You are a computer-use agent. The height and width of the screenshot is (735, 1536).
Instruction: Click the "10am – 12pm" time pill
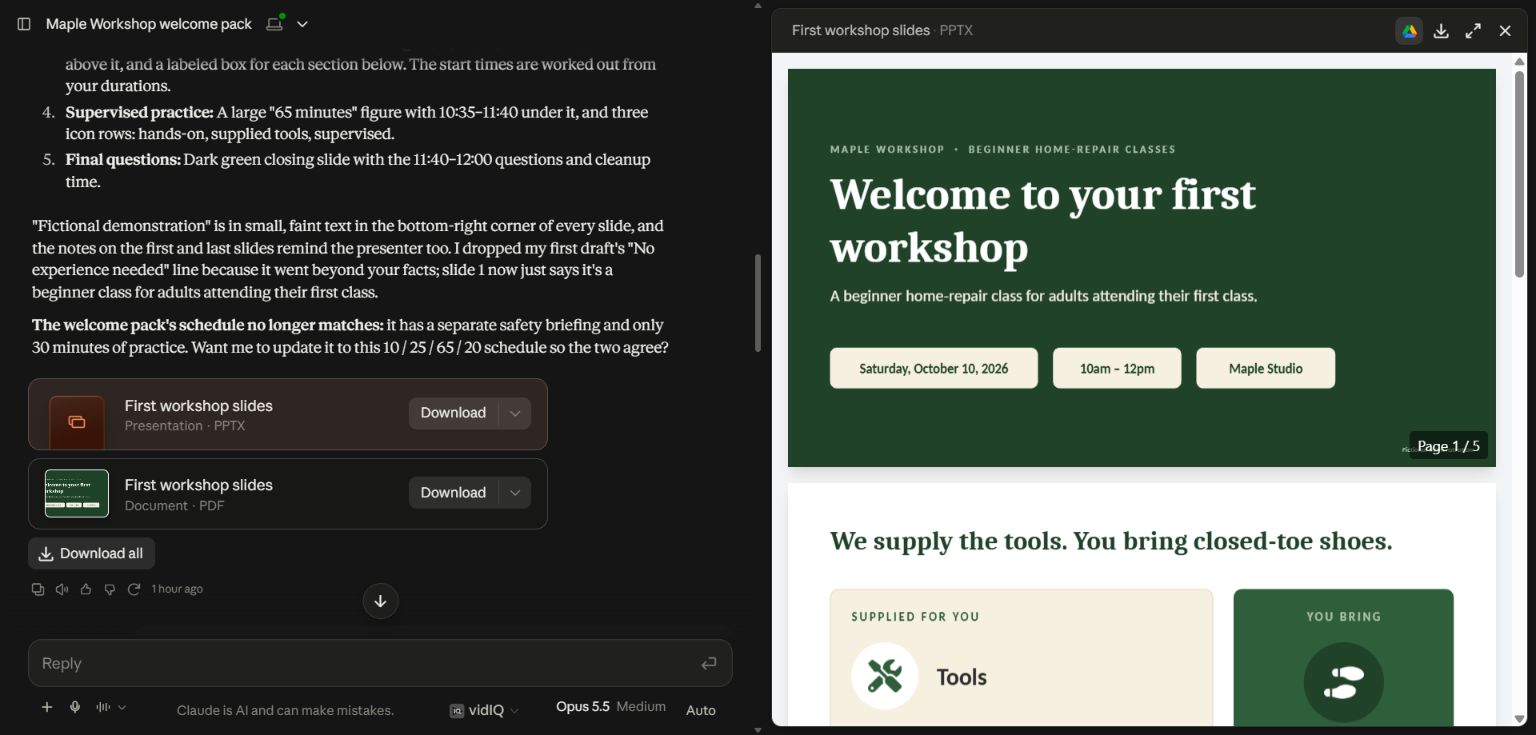[x=1117, y=368]
